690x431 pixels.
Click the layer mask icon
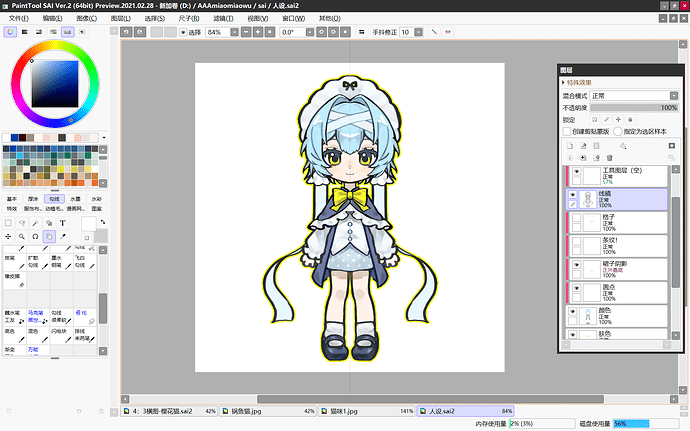[x=672, y=146]
